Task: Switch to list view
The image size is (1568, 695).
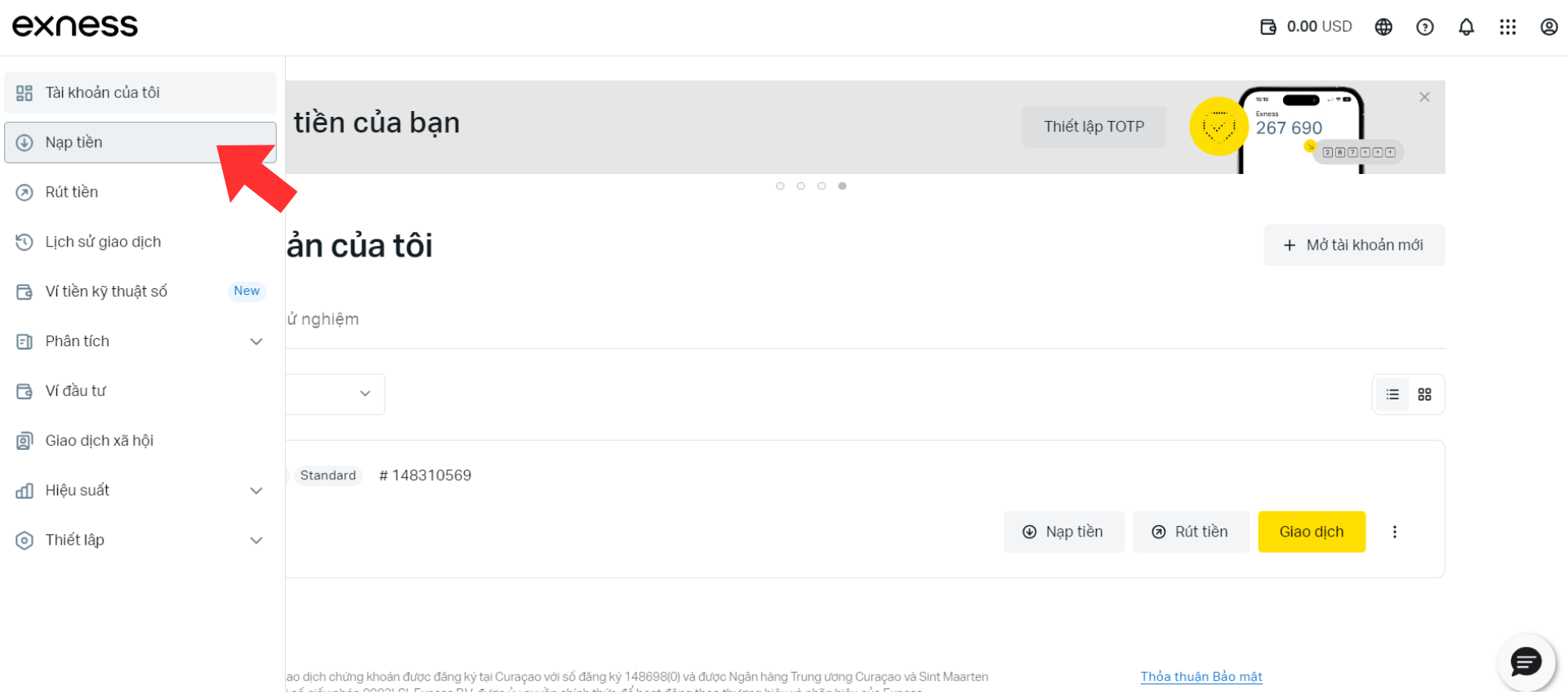Action: (1392, 394)
